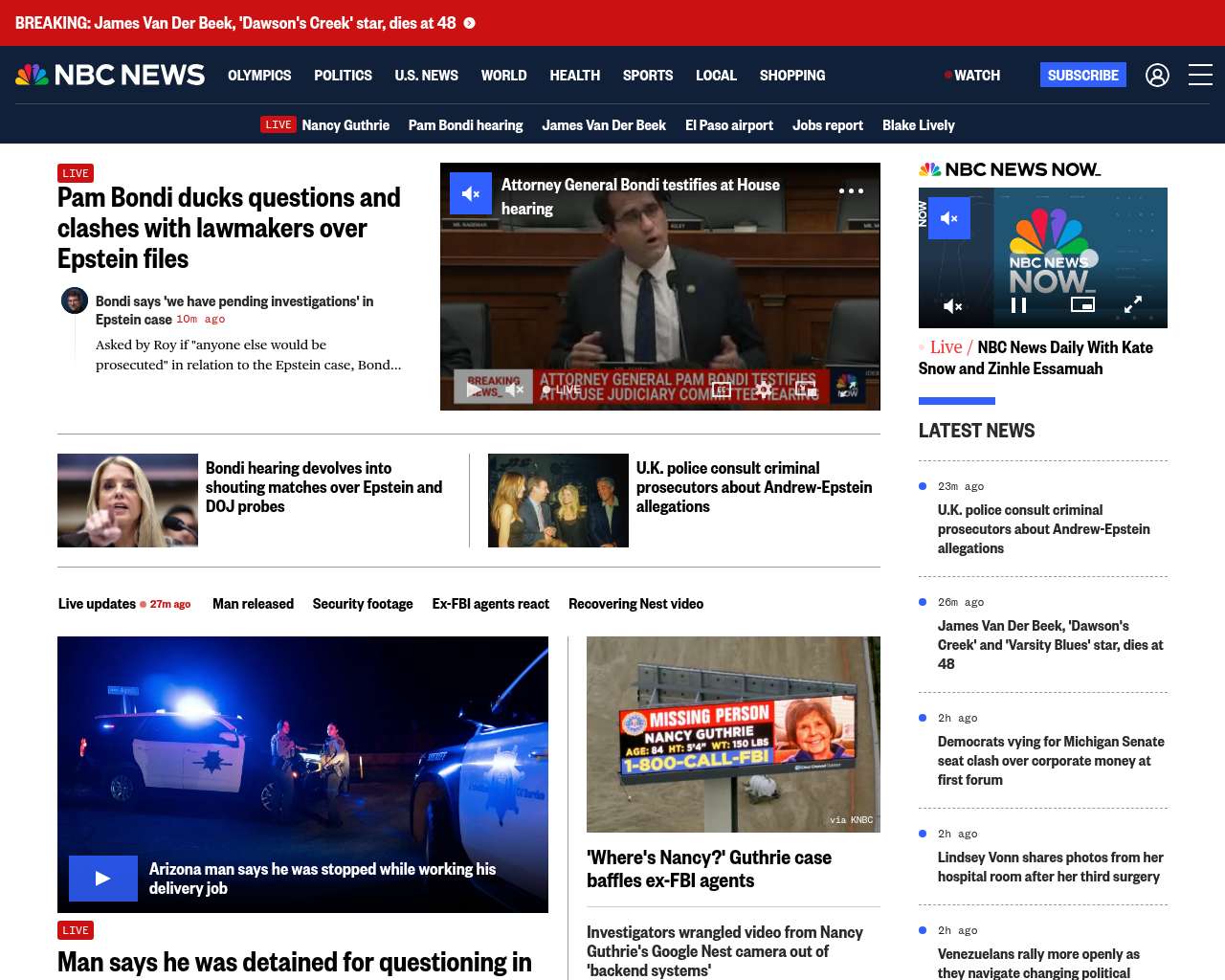Enter fullscreen on the NBC News Now player
Image resolution: width=1225 pixels, height=980 pixels.
tap(1132, 305)
